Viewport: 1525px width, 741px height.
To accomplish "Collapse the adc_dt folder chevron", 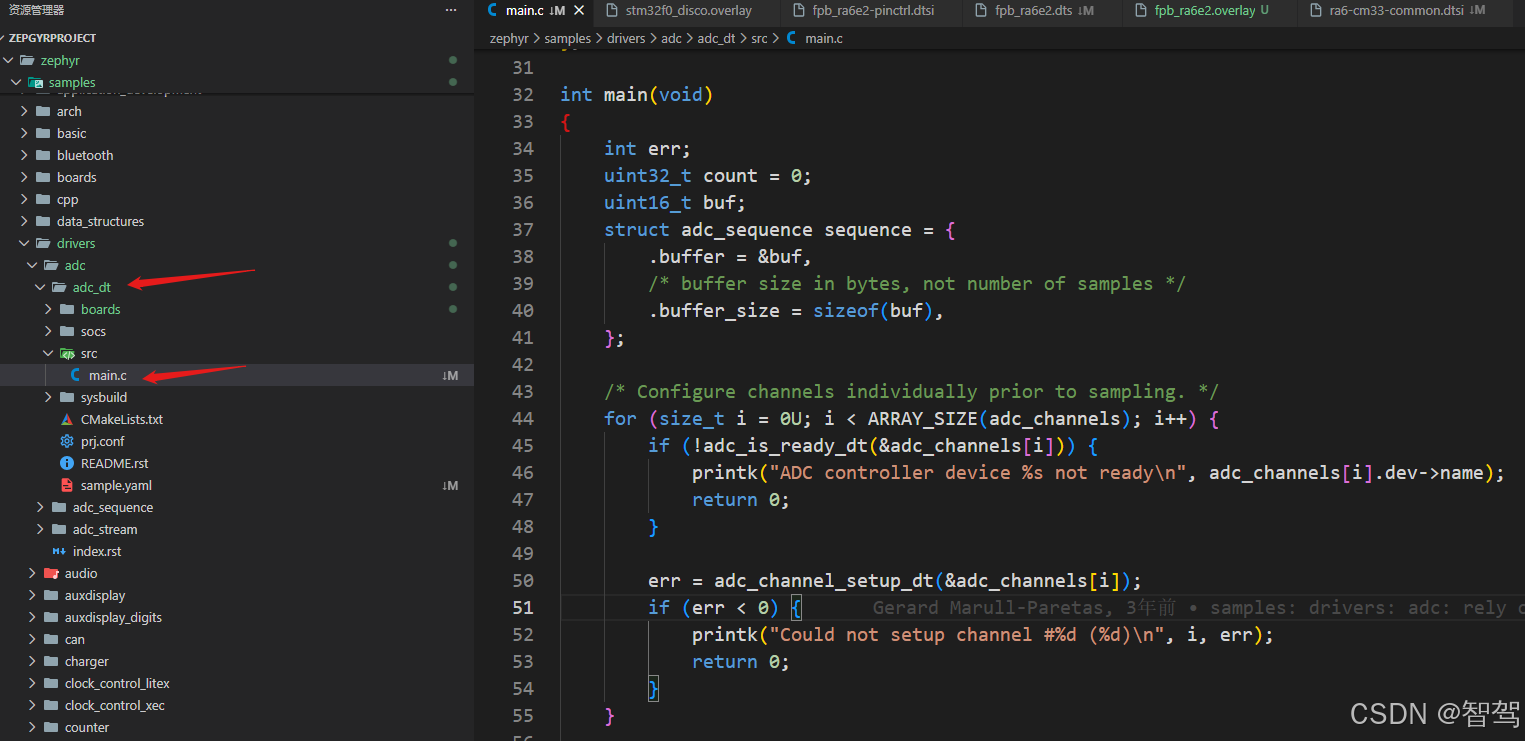I will click(x=41, y=288).
